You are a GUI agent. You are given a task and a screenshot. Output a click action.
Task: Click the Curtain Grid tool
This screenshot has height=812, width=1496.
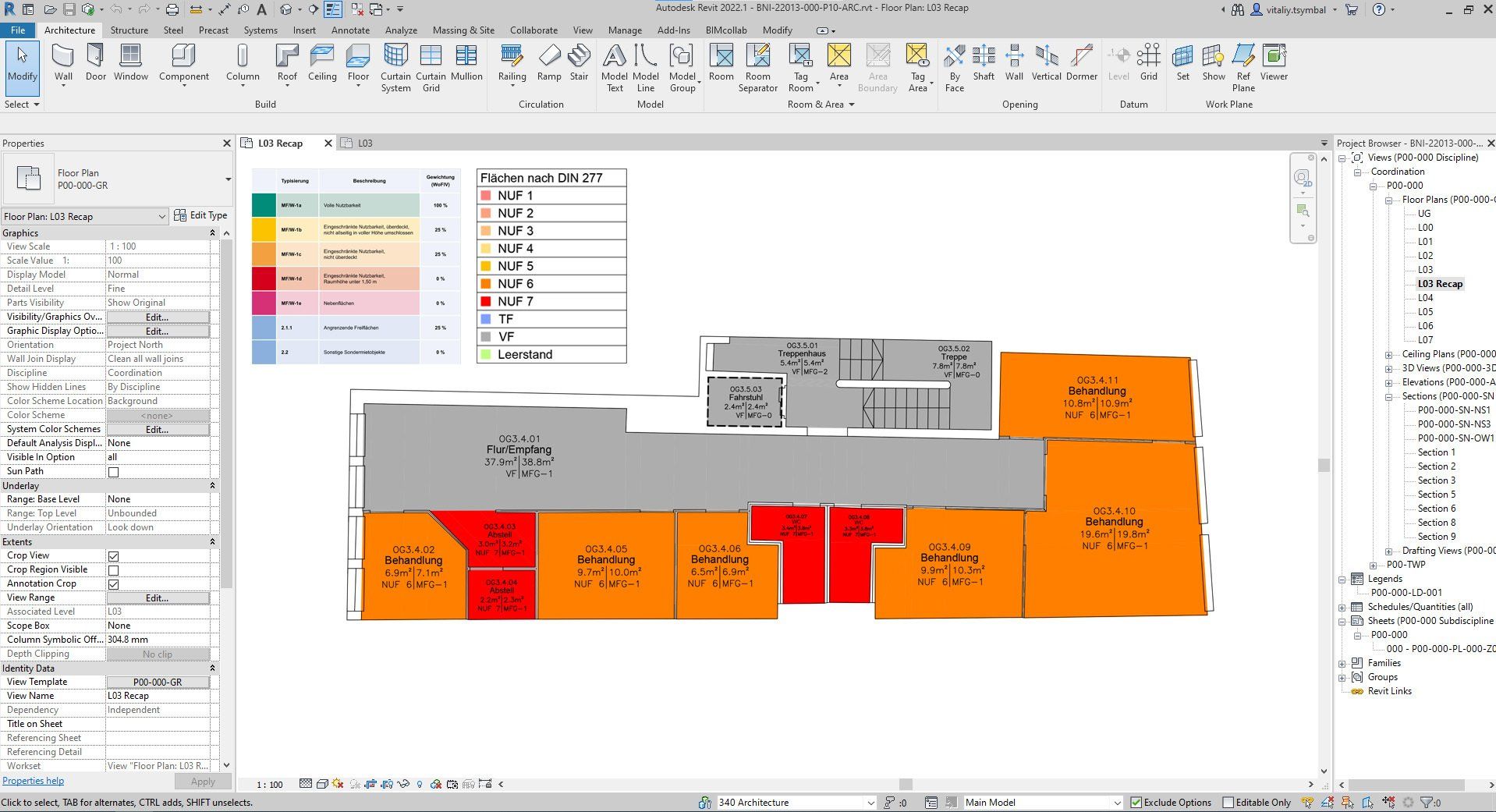(x=431, y=67)
